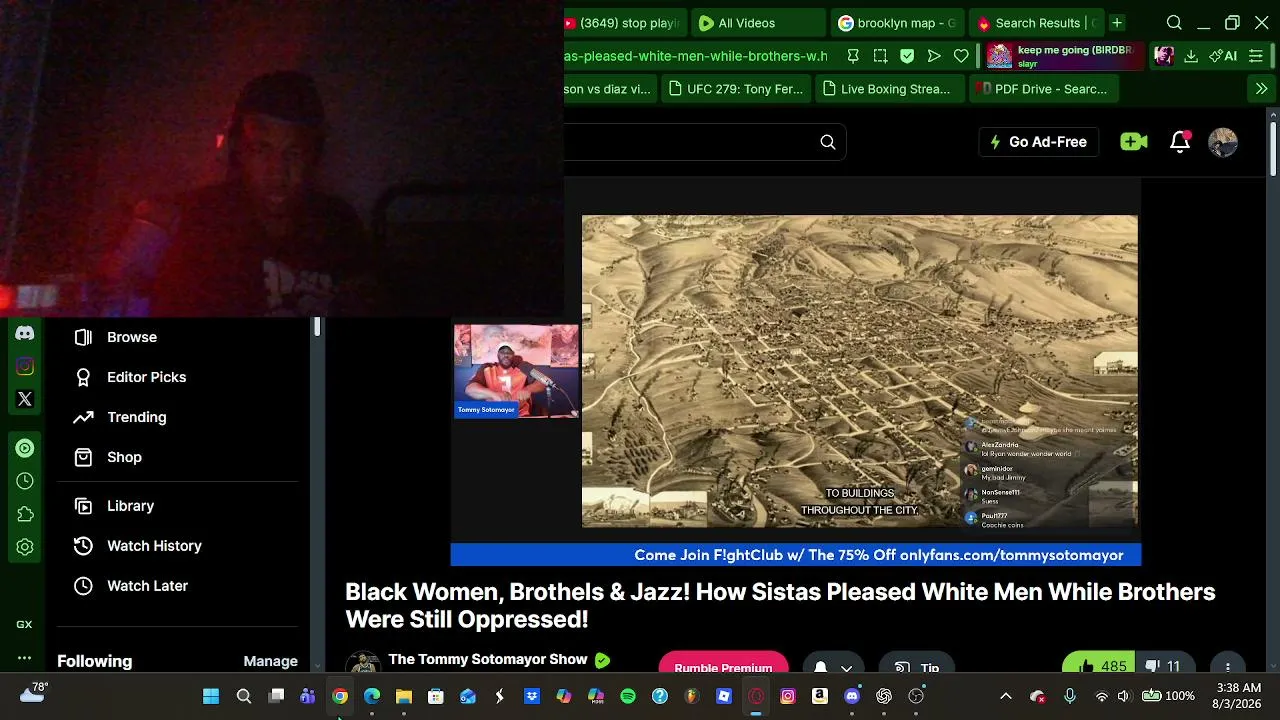Open Instagram in the browser sidebar

click(x=25, y=366)
